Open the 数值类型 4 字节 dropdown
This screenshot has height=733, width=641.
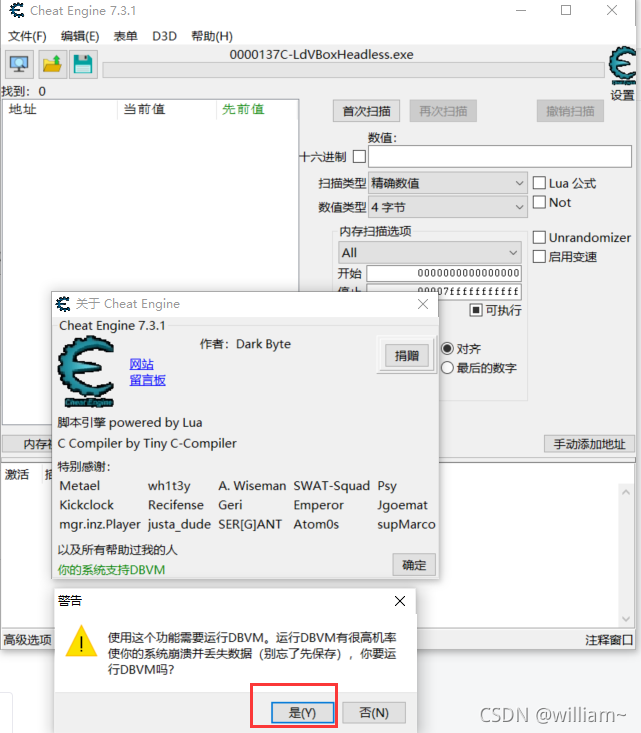[x=448, y=207]
